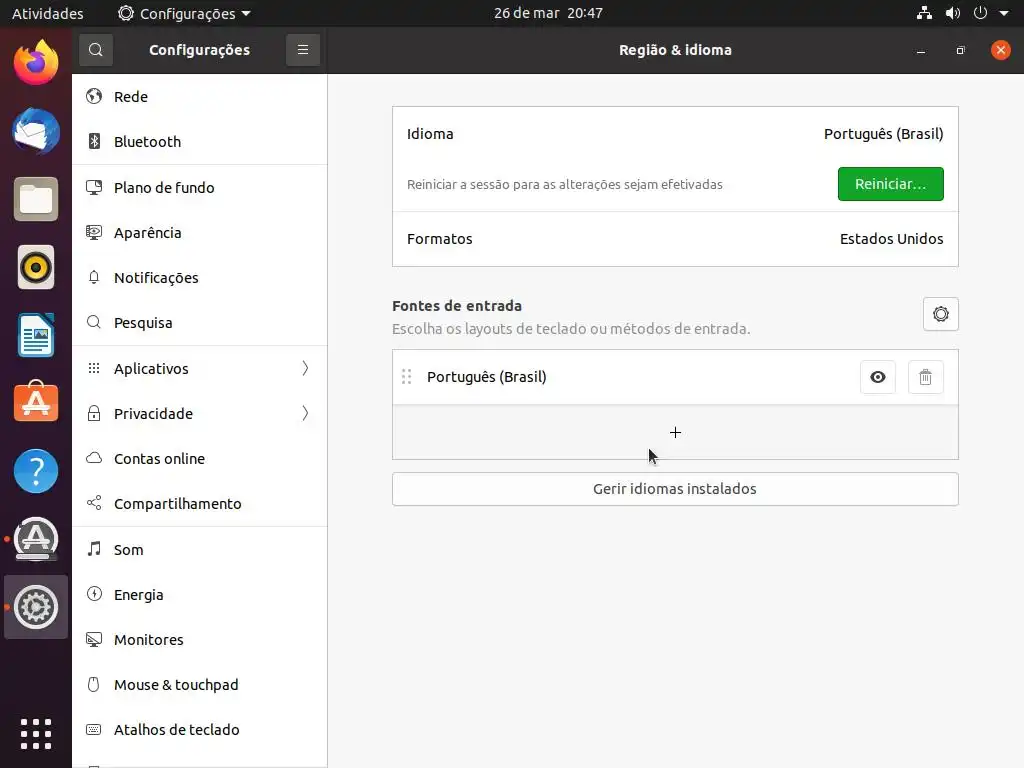Select Bluetooth in the sidebar
Image resolution: width=1024 pixels, height=768 pixels.
[x=147, y=142]
